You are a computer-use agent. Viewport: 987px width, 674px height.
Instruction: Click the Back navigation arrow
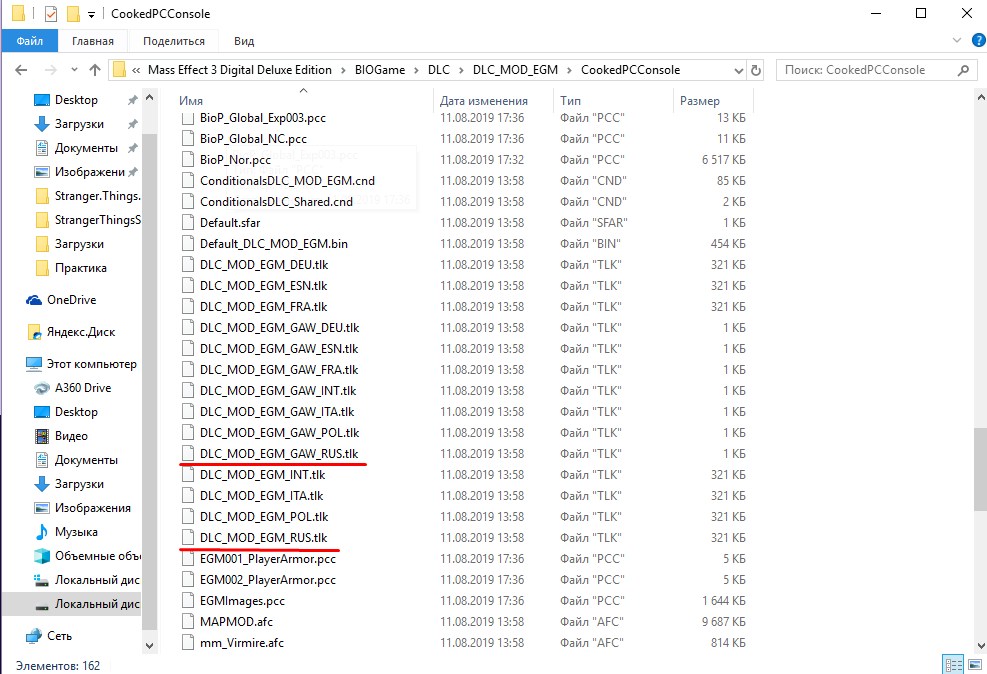[x=21, y=70]
